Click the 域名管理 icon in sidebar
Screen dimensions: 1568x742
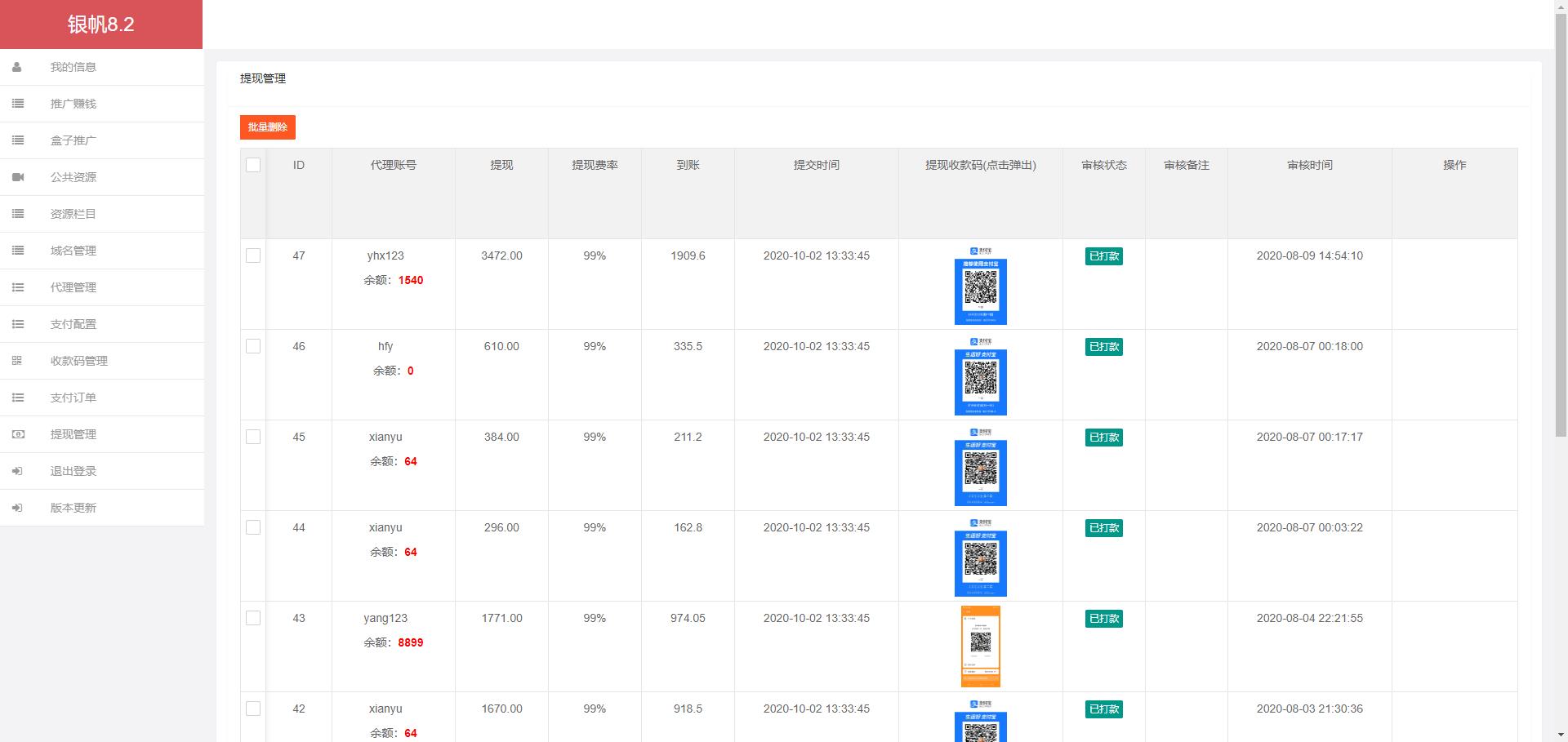(17, 251)
